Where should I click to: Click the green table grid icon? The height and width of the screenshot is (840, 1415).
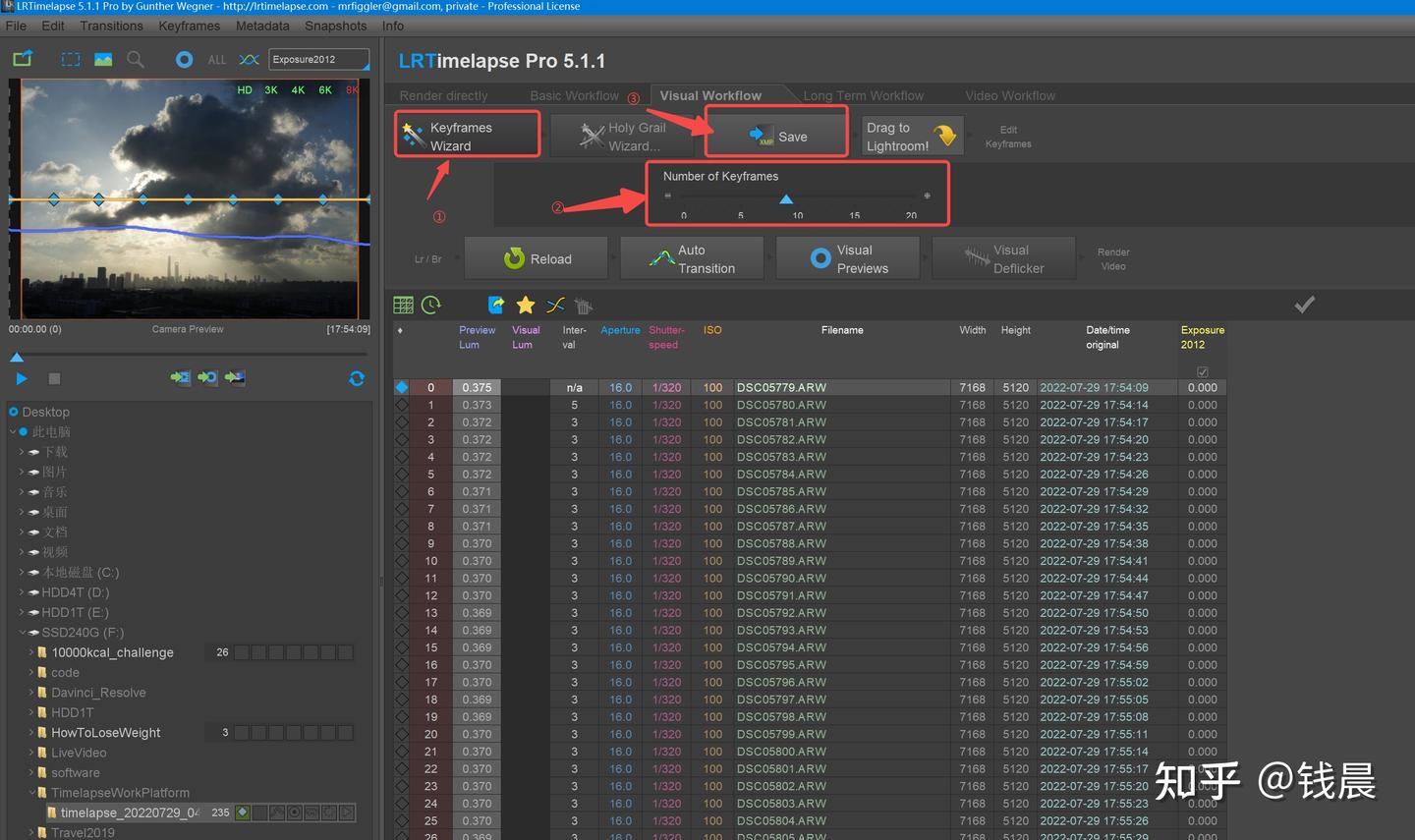403,306
